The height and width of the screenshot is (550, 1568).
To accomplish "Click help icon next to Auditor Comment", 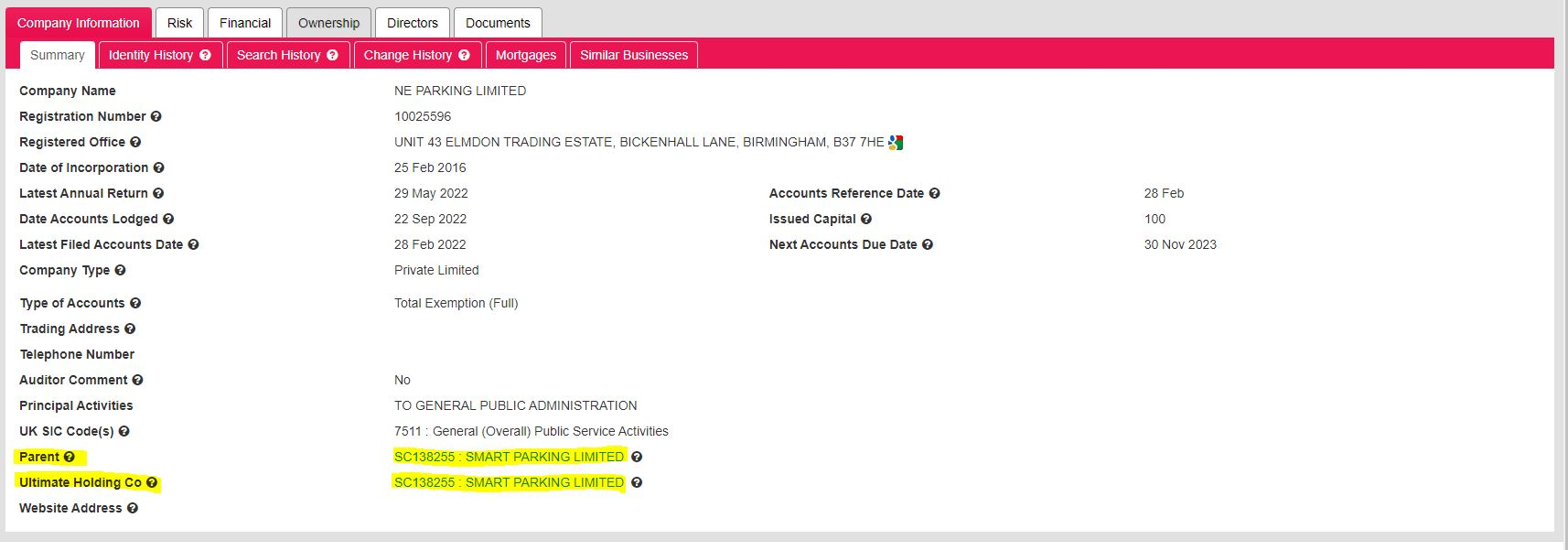I will point(138,380).
